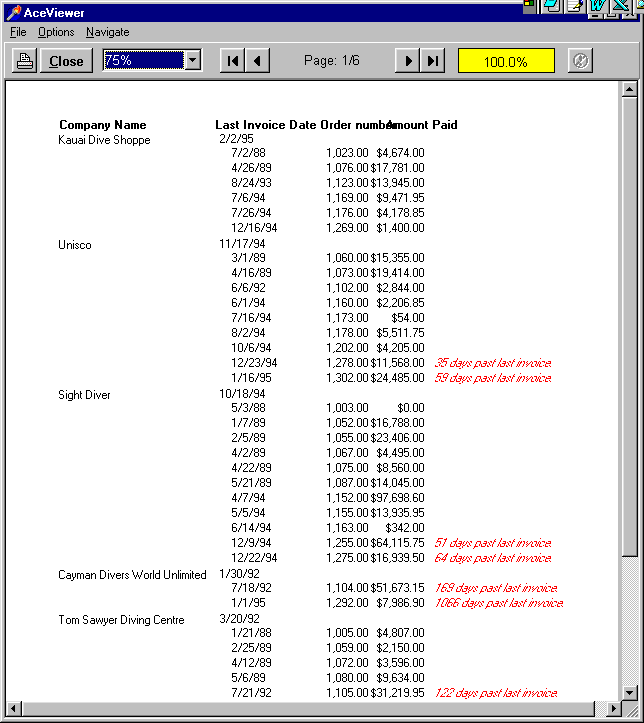
Task: Click the Company Name column header
Action: click(103, 125)
